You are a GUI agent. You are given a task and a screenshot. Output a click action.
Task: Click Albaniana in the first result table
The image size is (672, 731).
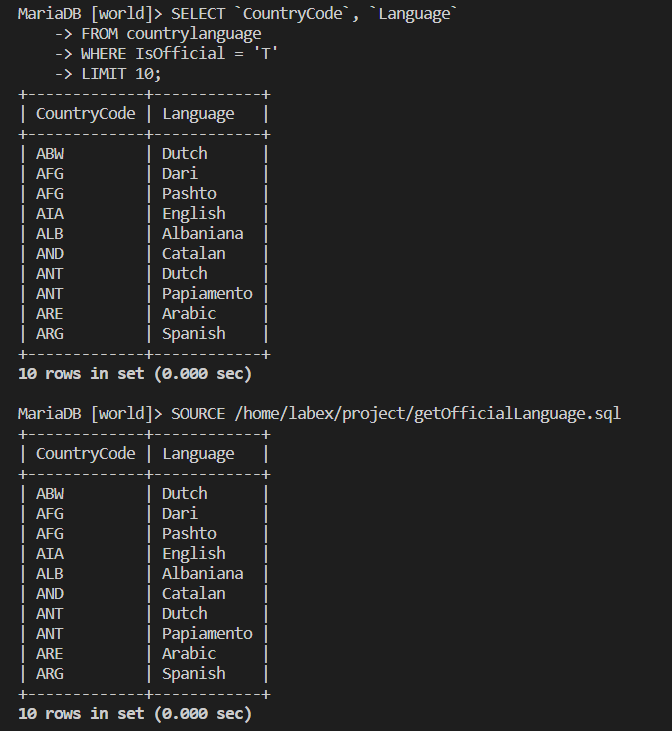(202, 234)
